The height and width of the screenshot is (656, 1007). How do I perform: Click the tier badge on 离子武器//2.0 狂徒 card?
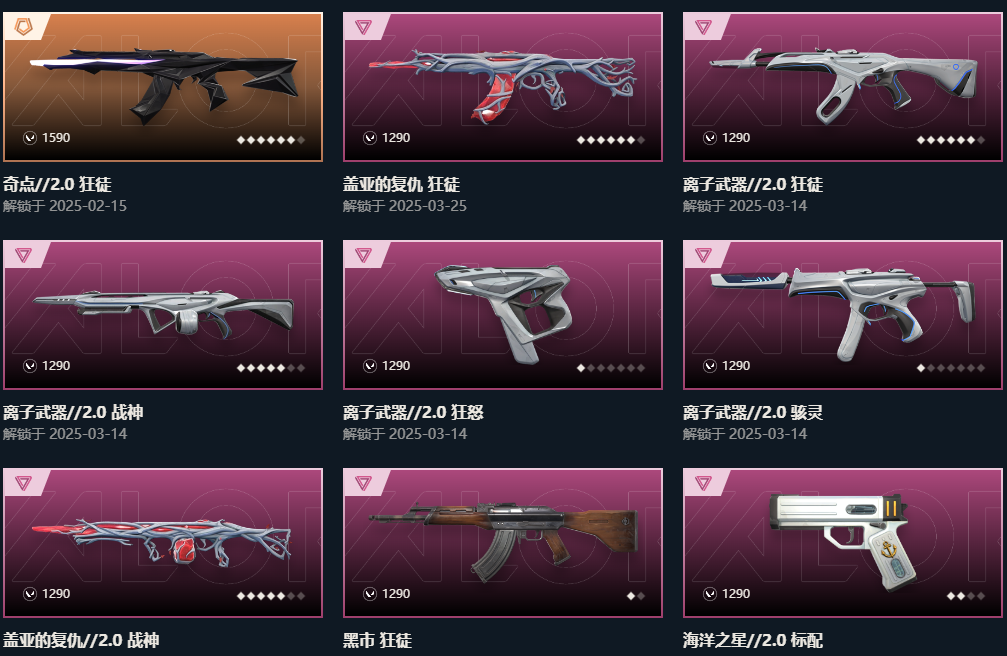pos(703,27)
